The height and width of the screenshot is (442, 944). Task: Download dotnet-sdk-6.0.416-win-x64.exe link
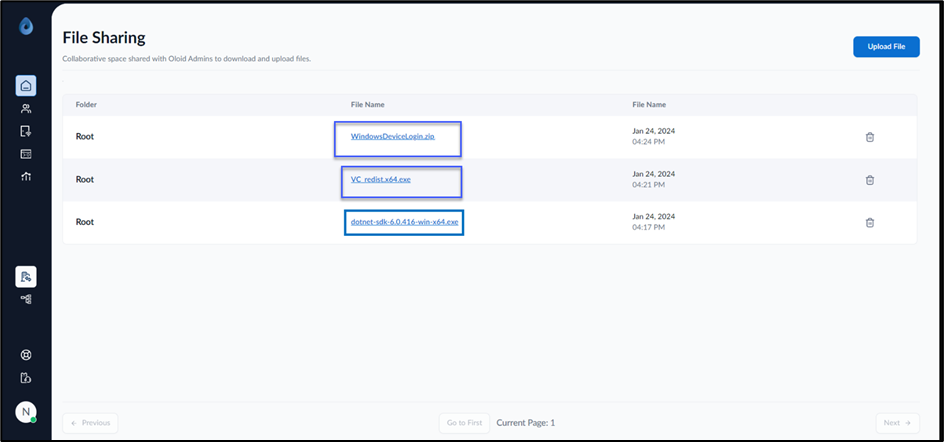[x=405, y=222]
